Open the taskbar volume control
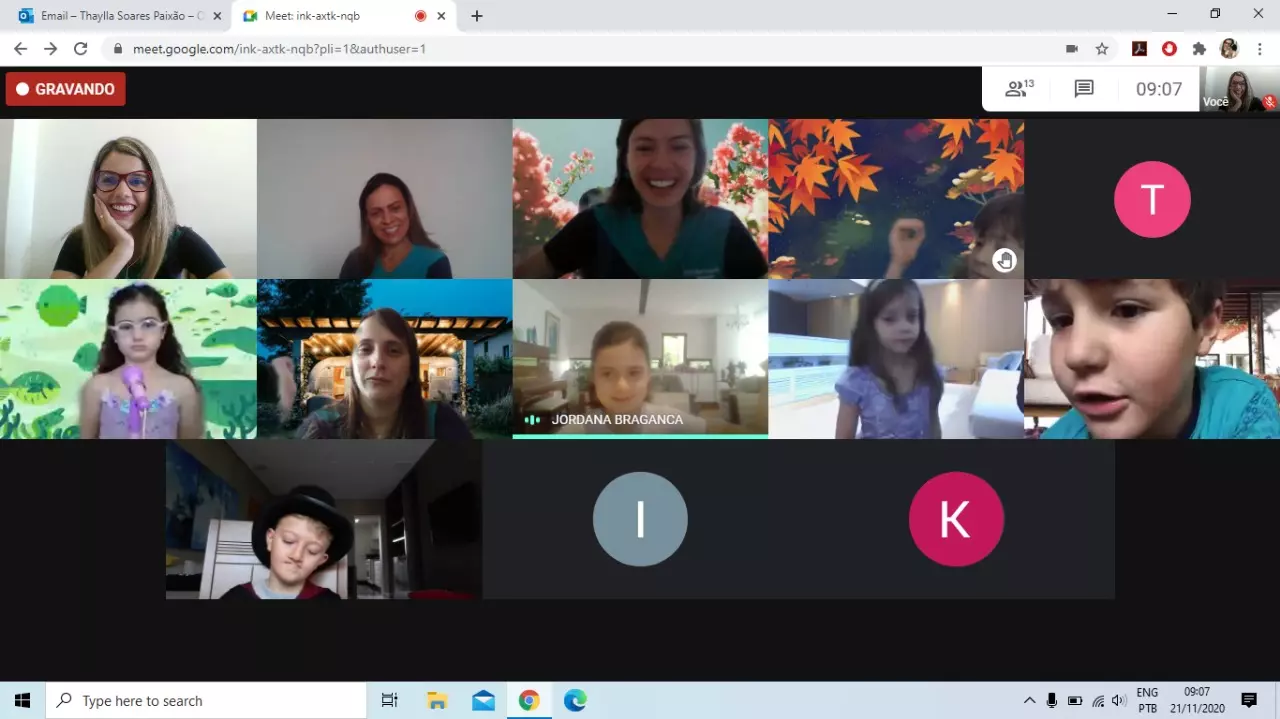 tap(1119, 700)
